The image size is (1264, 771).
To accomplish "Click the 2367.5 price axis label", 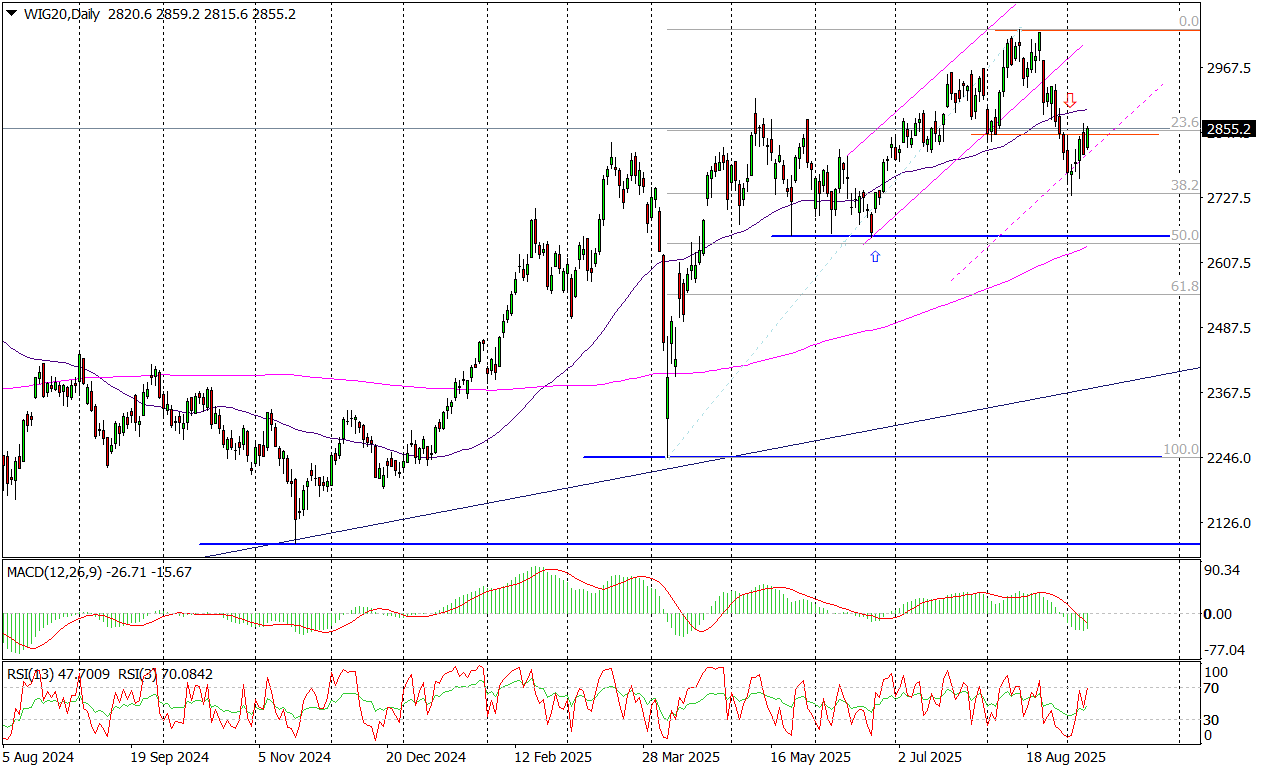I will point(1230,393).
